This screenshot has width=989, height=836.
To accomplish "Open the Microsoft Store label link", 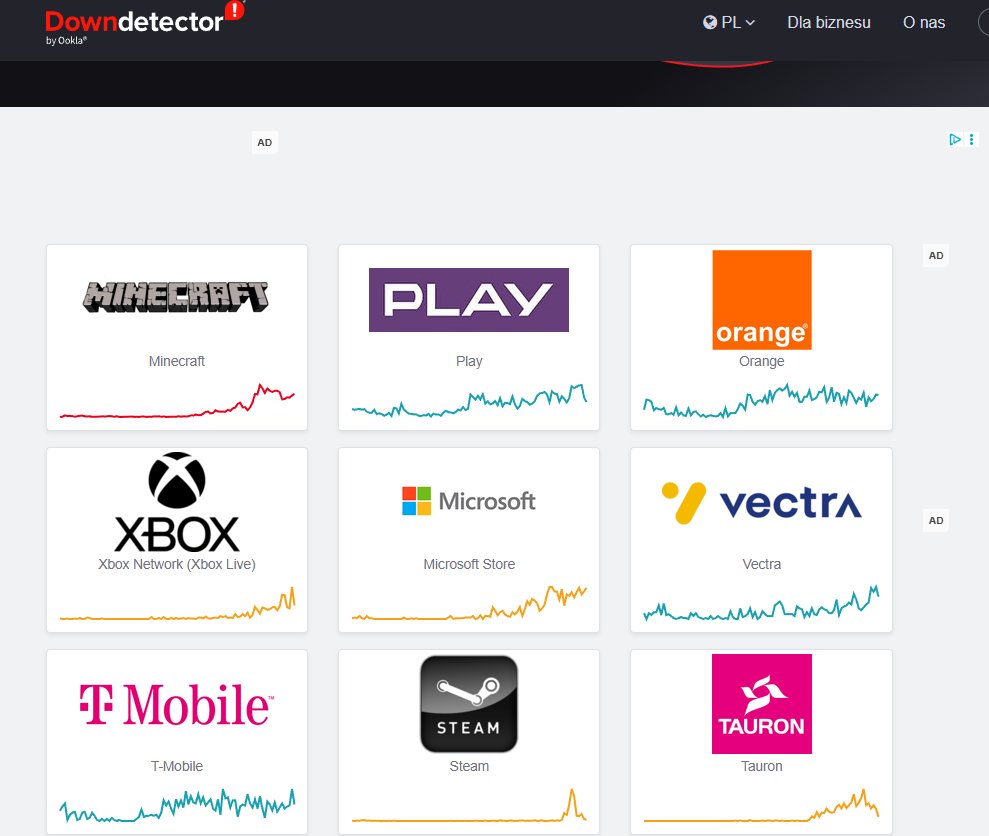I will (469, 564).
